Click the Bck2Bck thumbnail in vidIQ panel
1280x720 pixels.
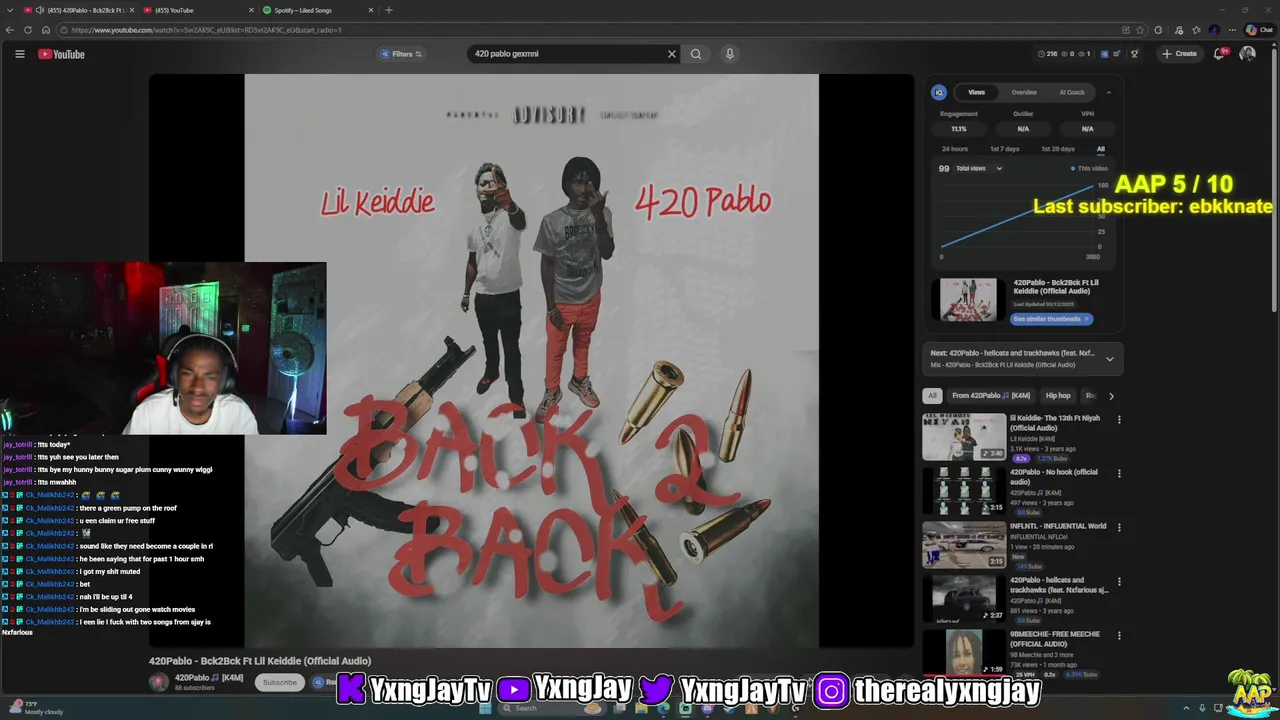968,299
